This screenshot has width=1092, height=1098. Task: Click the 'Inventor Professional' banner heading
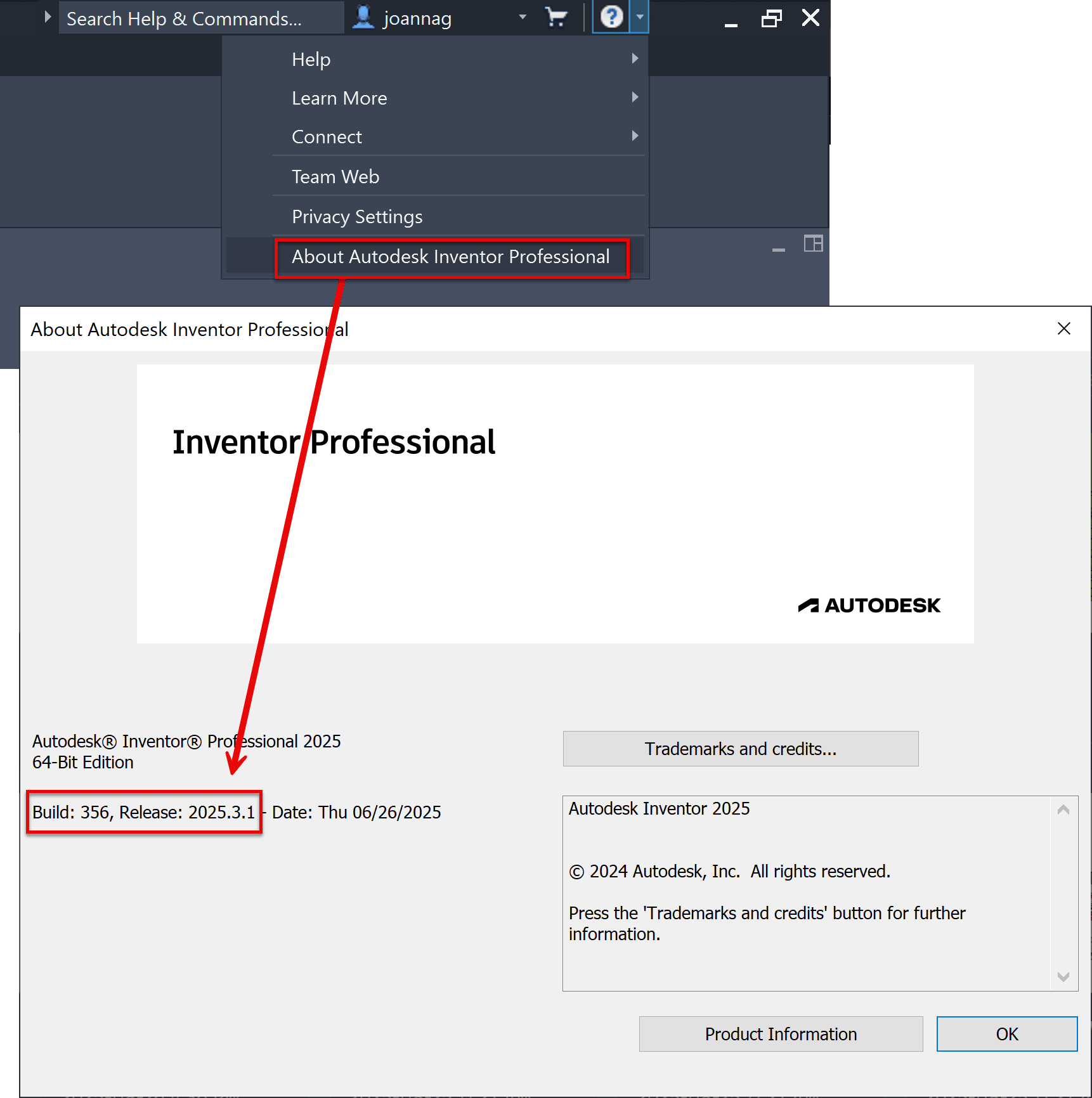click(334, 442)
